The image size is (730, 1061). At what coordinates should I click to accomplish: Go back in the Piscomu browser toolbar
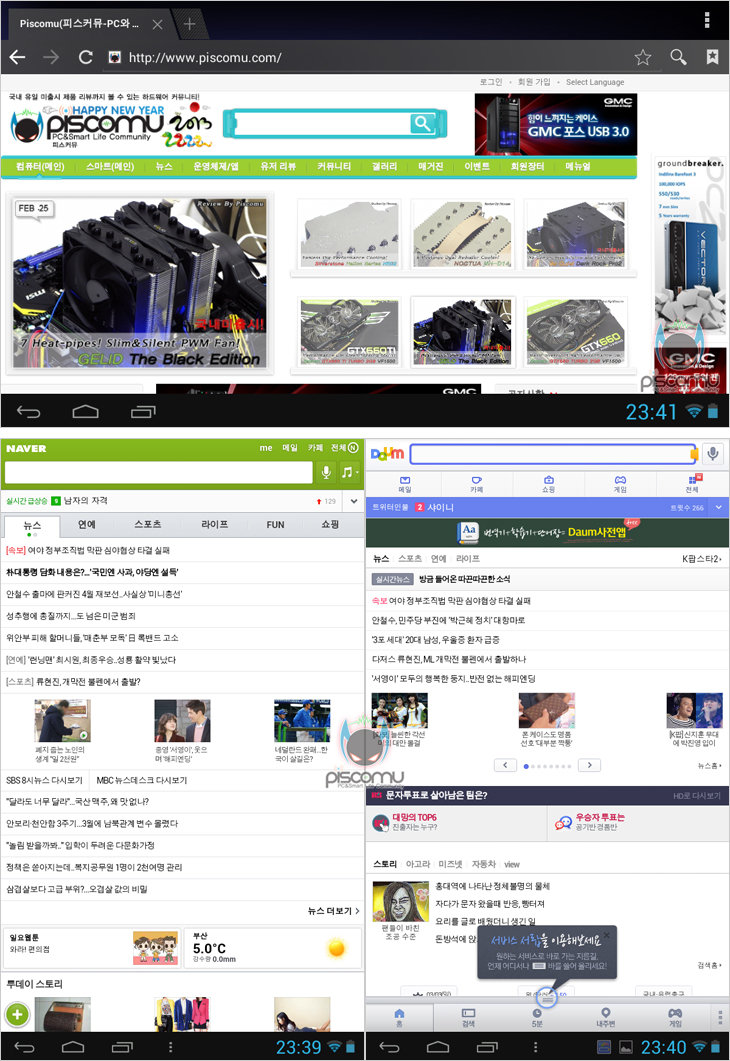18,58
